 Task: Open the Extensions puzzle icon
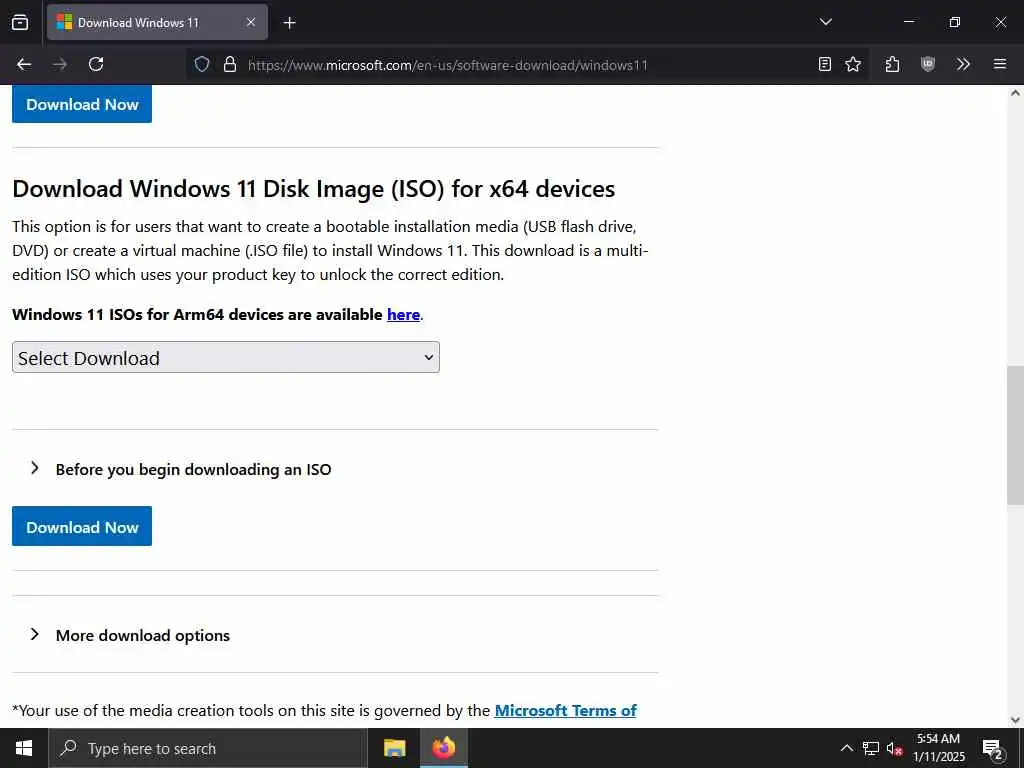click(892, 64)
